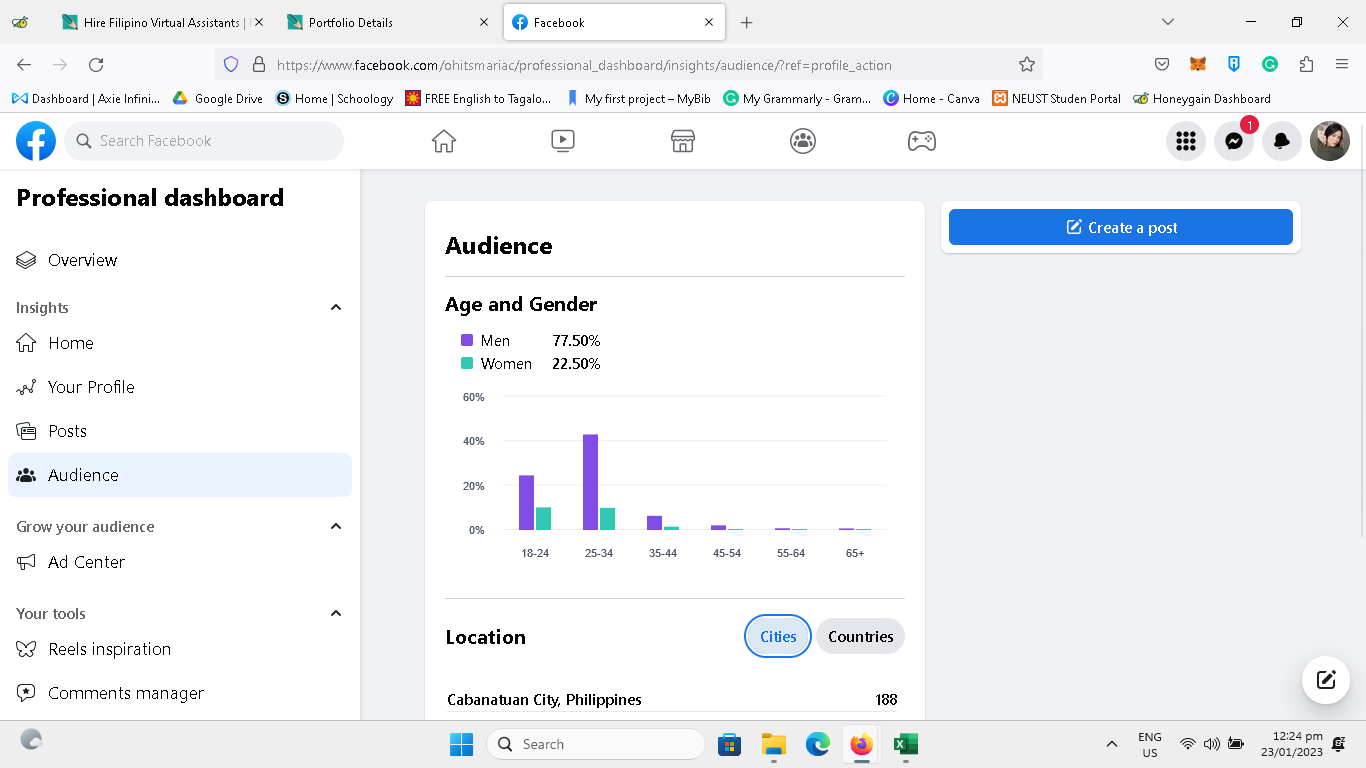
Task: Collapse the Grow your audience section
Action: pyautogui.click(x=336, y=527)
